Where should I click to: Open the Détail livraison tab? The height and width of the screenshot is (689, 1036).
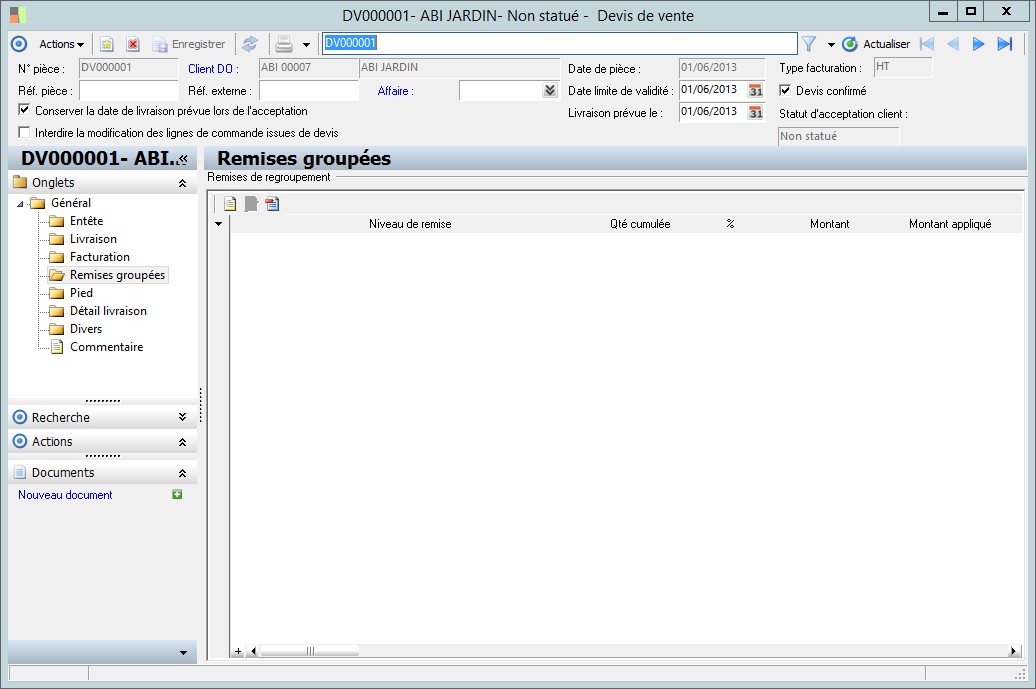(x=108, y=311)
